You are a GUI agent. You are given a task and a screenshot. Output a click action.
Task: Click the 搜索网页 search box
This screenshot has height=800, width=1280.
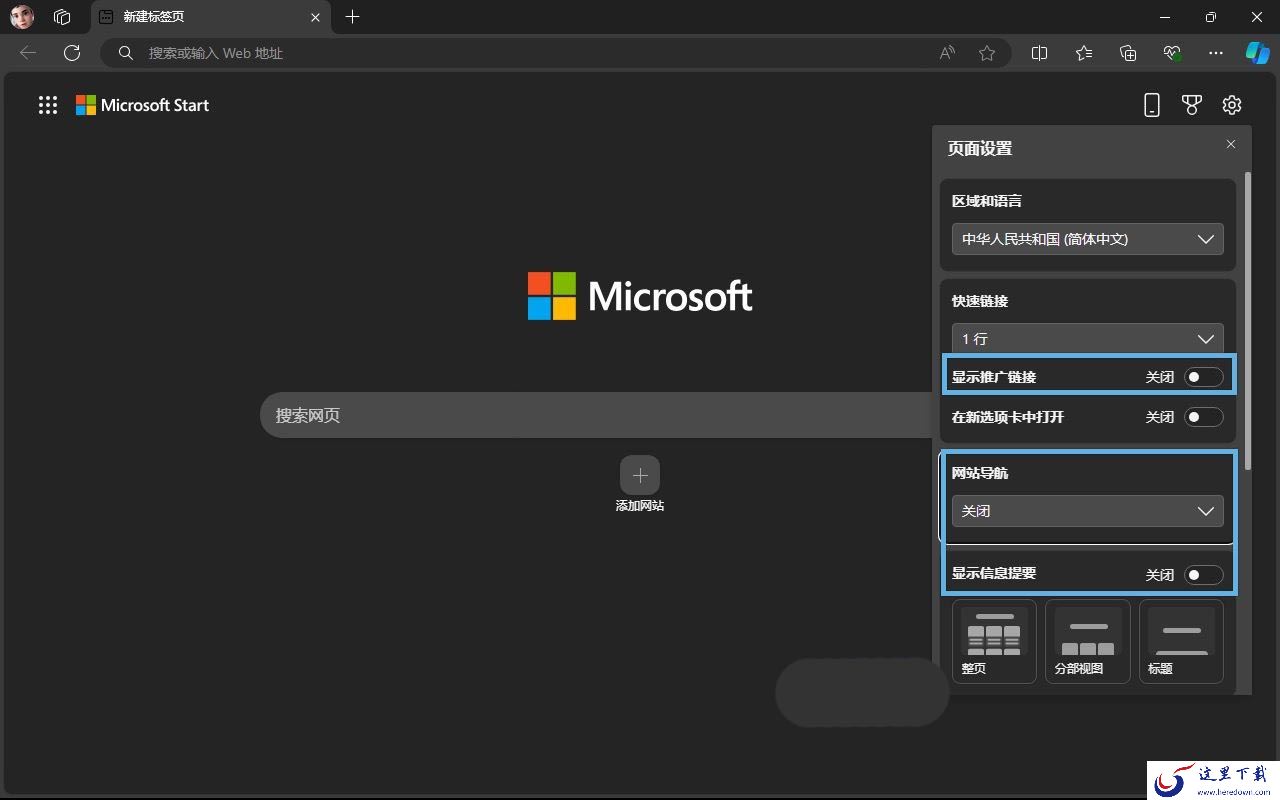(x=596, y=415)
